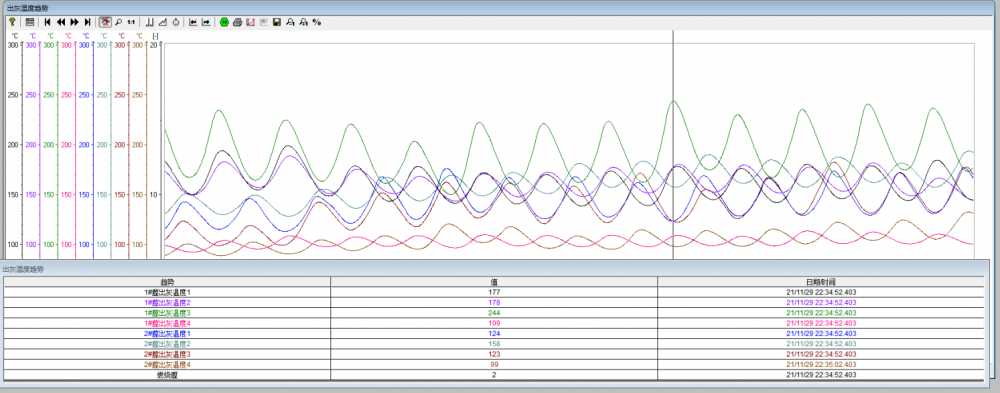This screenshot has height=393, width=1000.
Task: Select row 1#窑出灰温度3
Action: [494, 313]
